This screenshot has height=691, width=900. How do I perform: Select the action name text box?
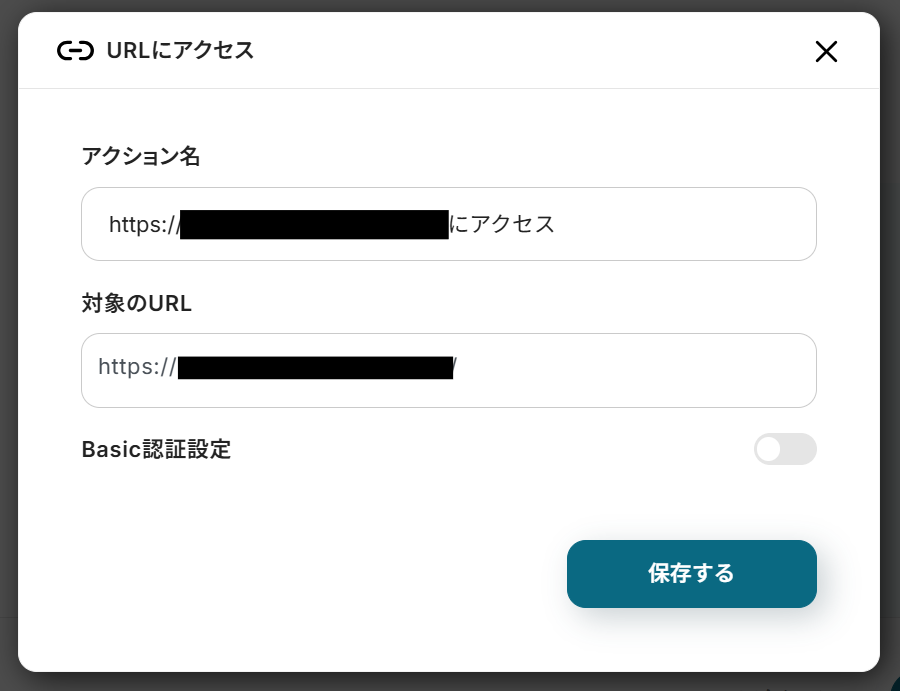(449, 224)
